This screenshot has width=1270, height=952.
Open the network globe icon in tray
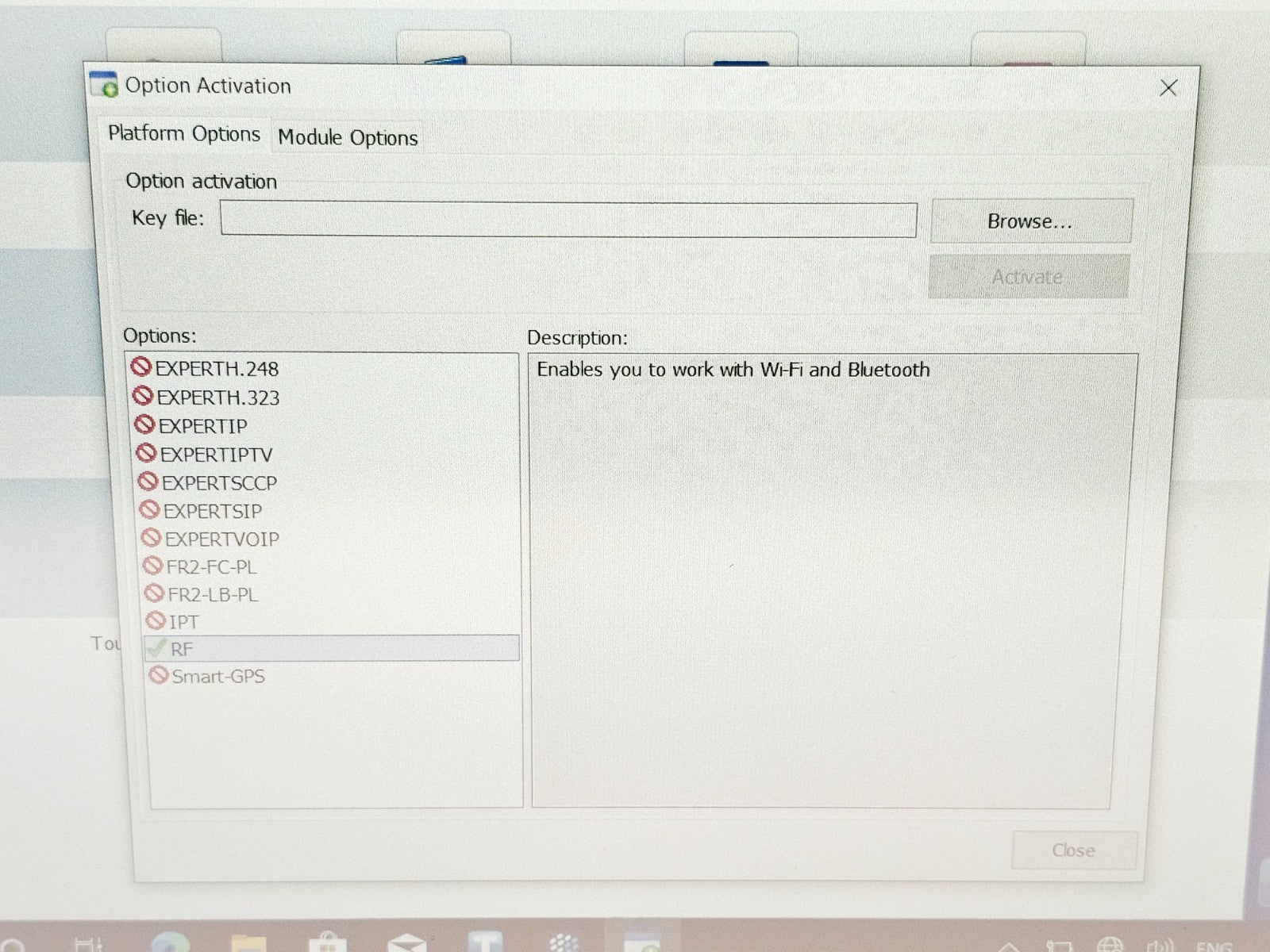(x=1110, y=946)
